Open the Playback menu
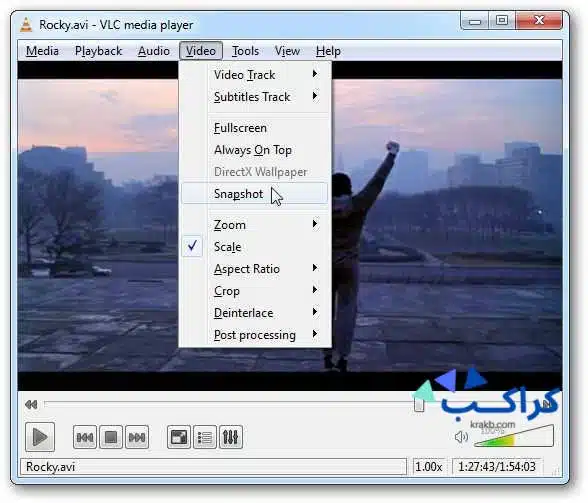This screenshot has height=503, width=588. pyautogui.click(x=98, y=51)
